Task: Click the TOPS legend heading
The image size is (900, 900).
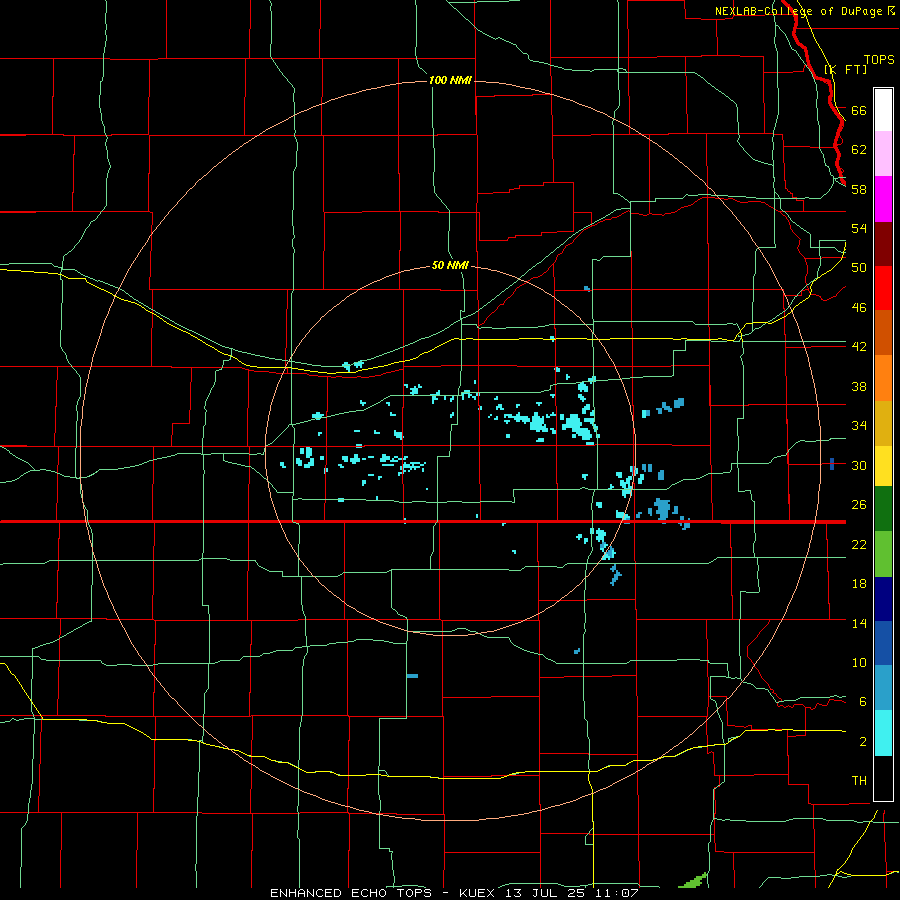Action: [x=879, y=59]
